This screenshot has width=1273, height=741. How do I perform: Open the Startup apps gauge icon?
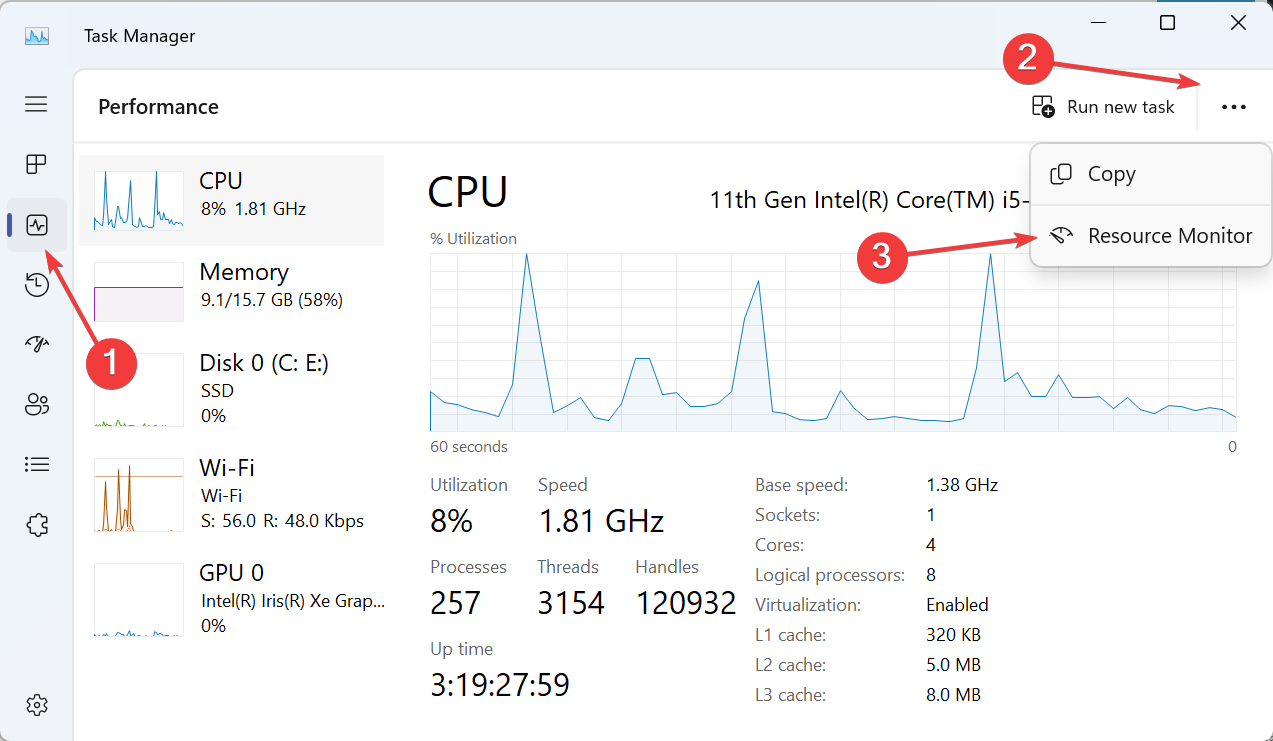tap(36, 345)
